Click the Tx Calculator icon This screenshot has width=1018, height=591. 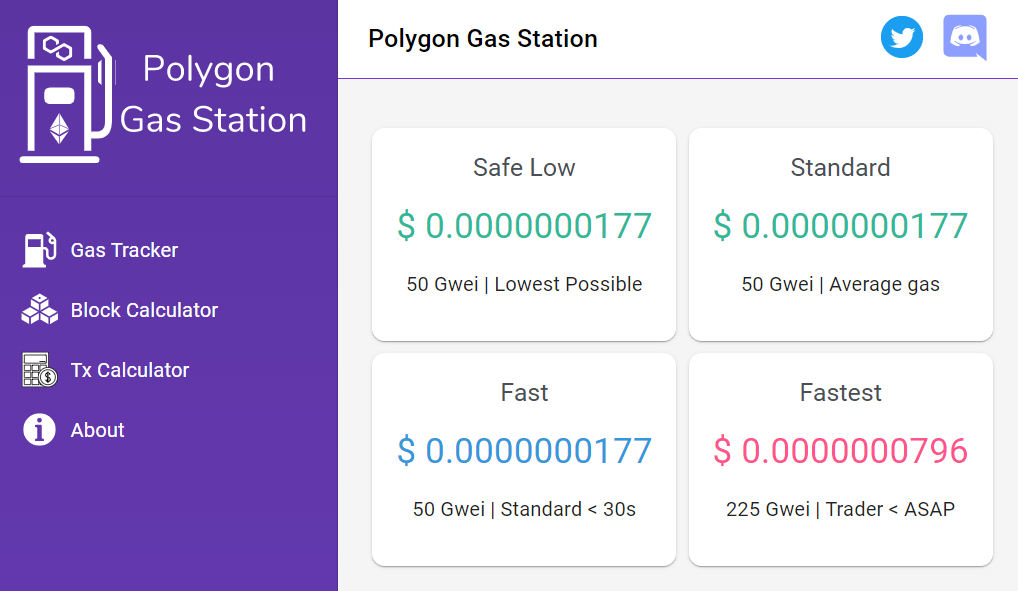tap(40, 370)
